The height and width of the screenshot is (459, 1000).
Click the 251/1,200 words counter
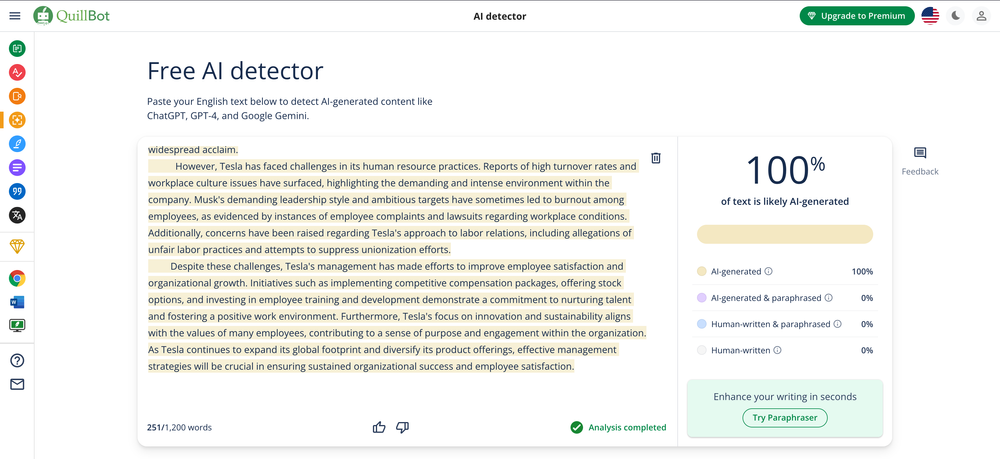[179, 427]
